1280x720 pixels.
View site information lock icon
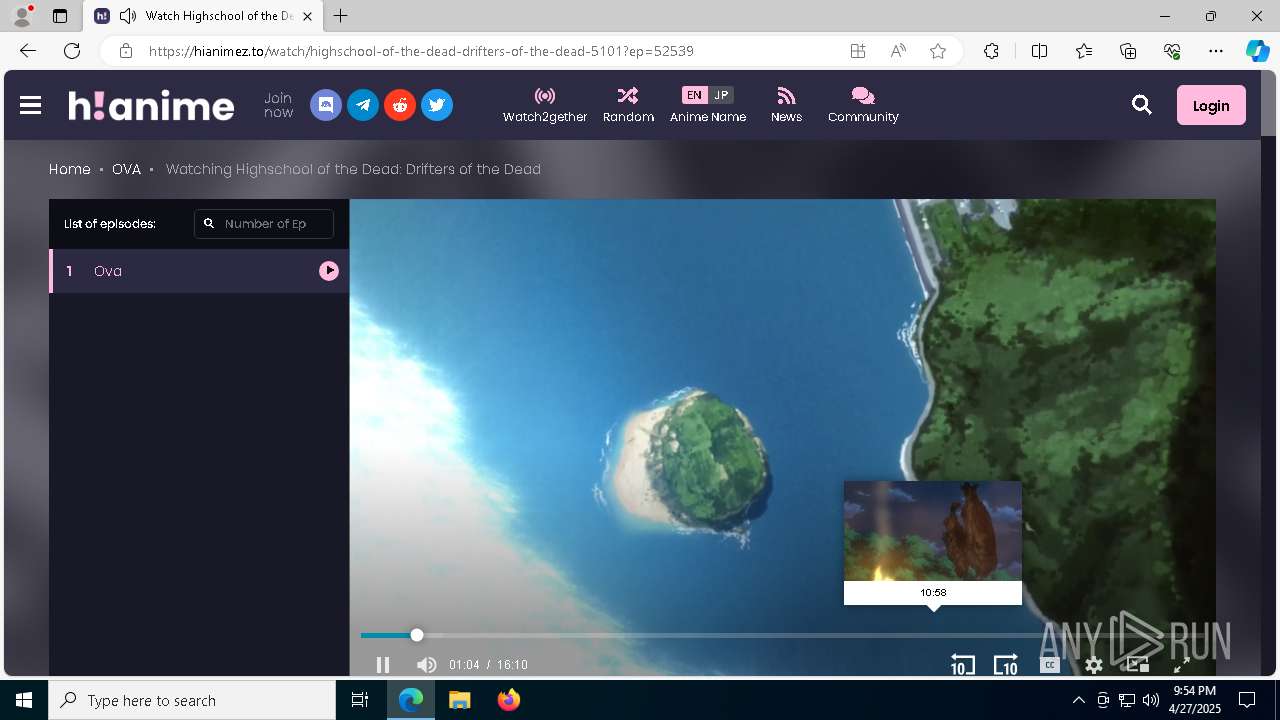click(x=126, y=51)
